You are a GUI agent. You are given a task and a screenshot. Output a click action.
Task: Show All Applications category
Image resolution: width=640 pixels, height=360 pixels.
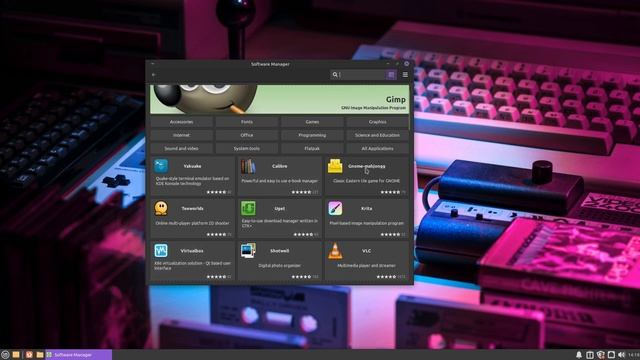click(x=378, y=149)
